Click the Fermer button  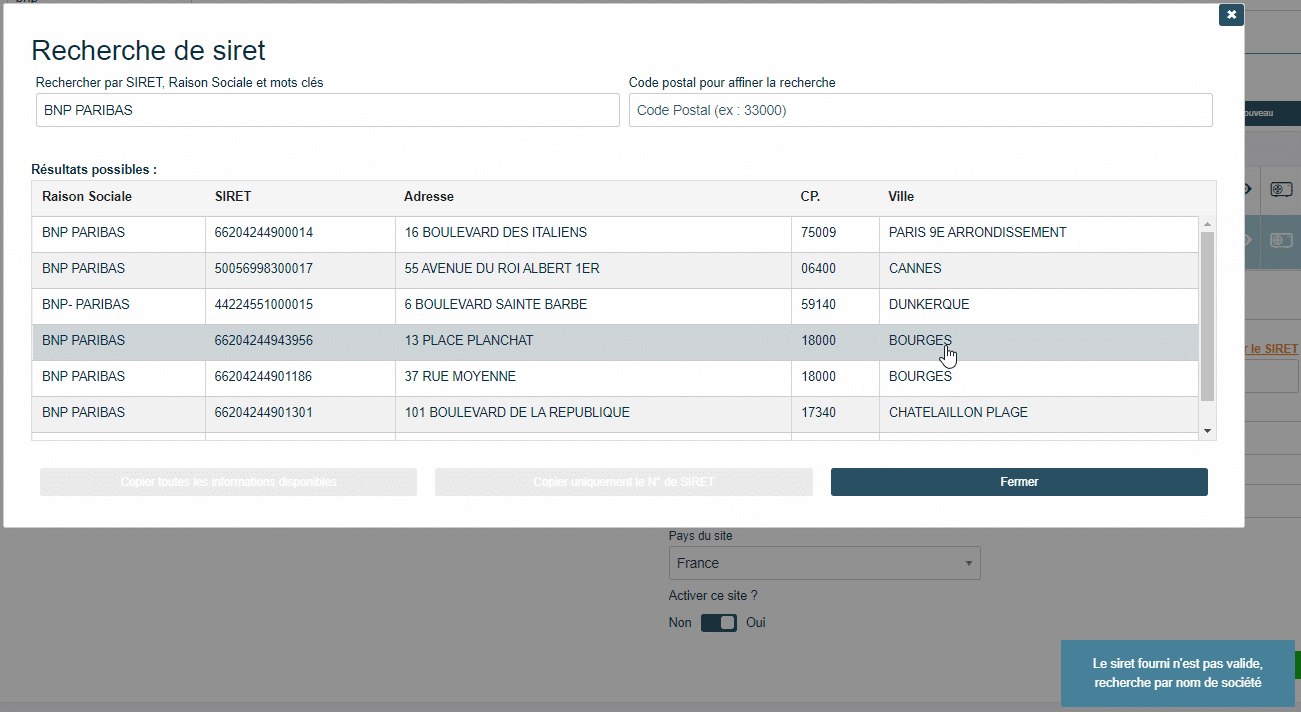(x=1019, y=482)
